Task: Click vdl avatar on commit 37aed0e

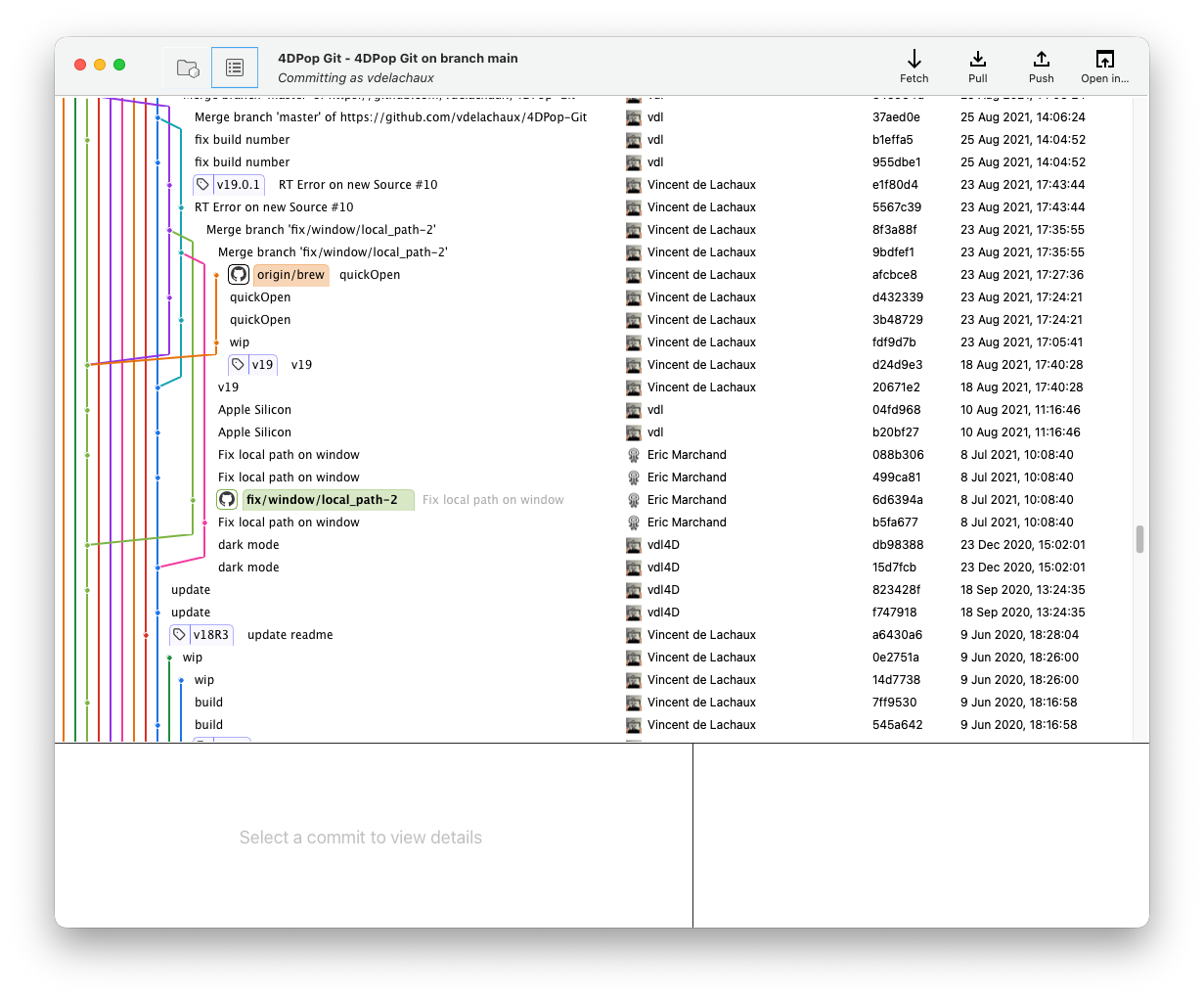Action: point(634,117)
